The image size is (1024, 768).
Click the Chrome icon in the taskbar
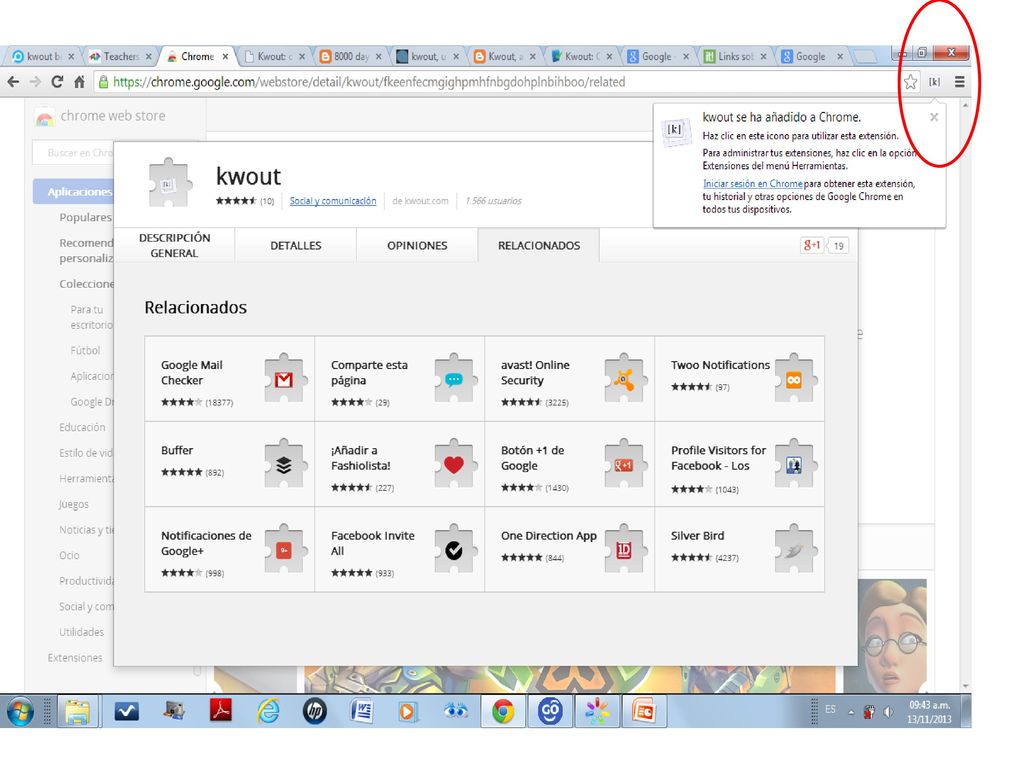503,711
